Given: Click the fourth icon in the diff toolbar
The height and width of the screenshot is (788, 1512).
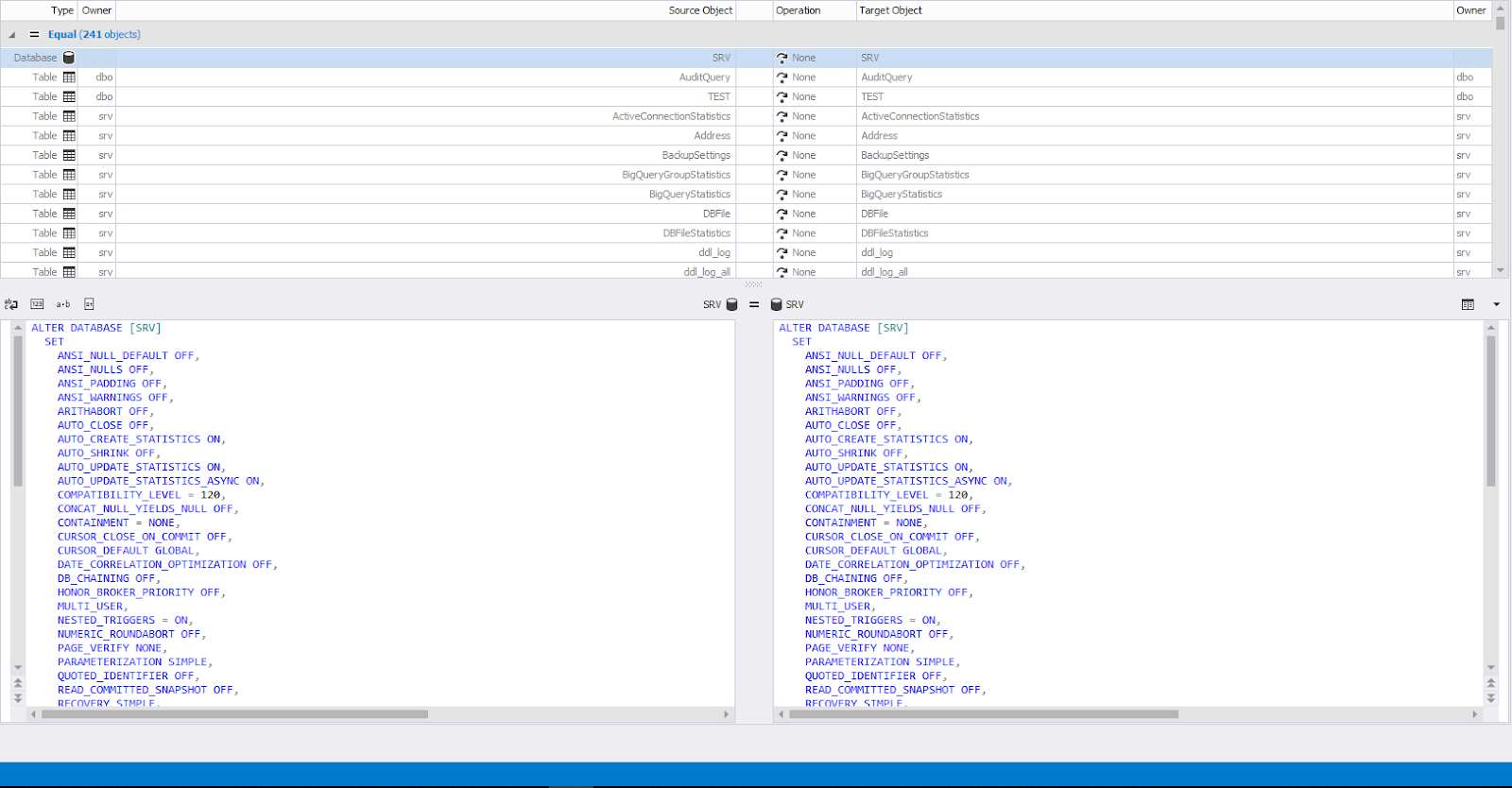Looking at the screenshot, I should point(89,304).
